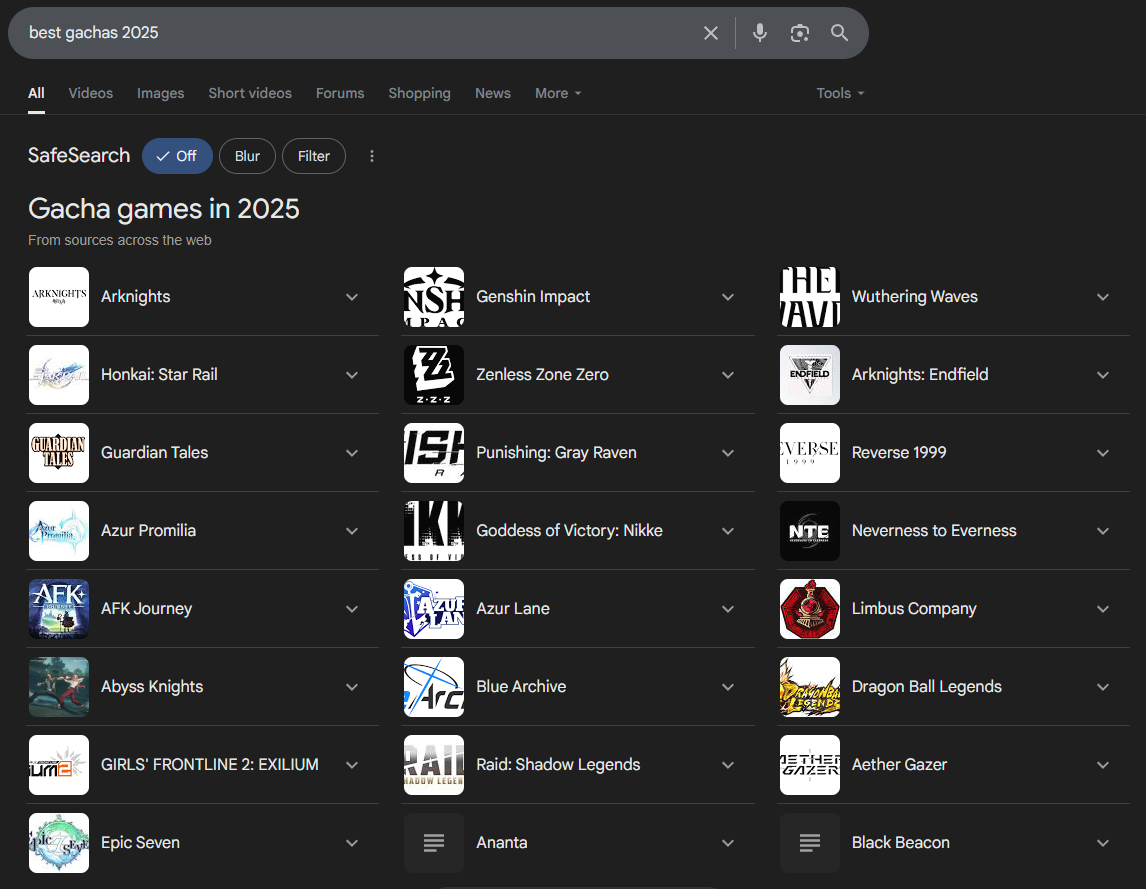Click the Azur Promilia logo thumbnail
The width and height of the screenshot is (1146, 889).
coord(58,531)
